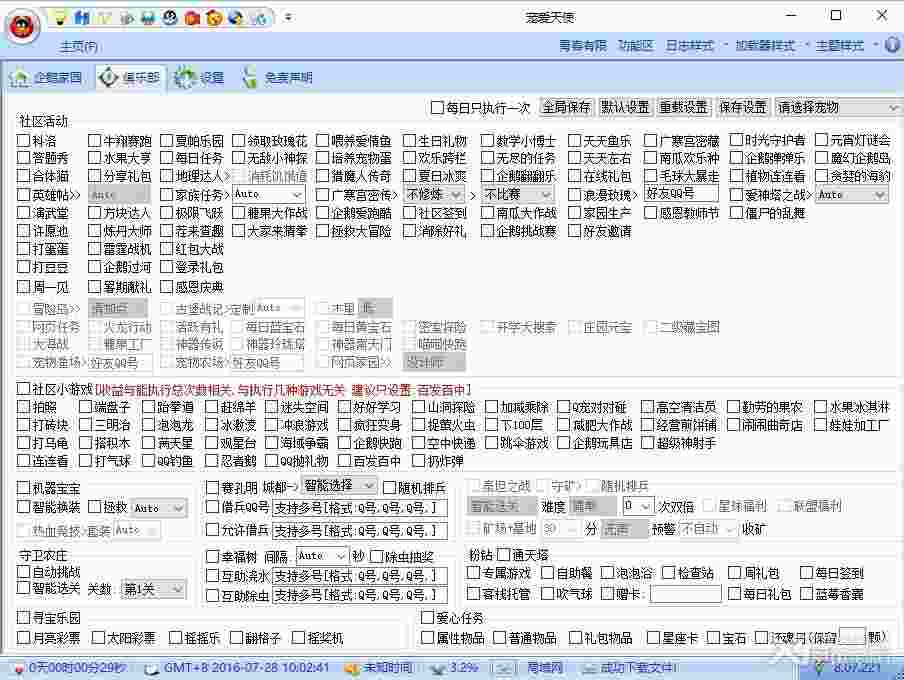
Task: Open the 关数 第1关 dropdown
Action: pos(153,589)
